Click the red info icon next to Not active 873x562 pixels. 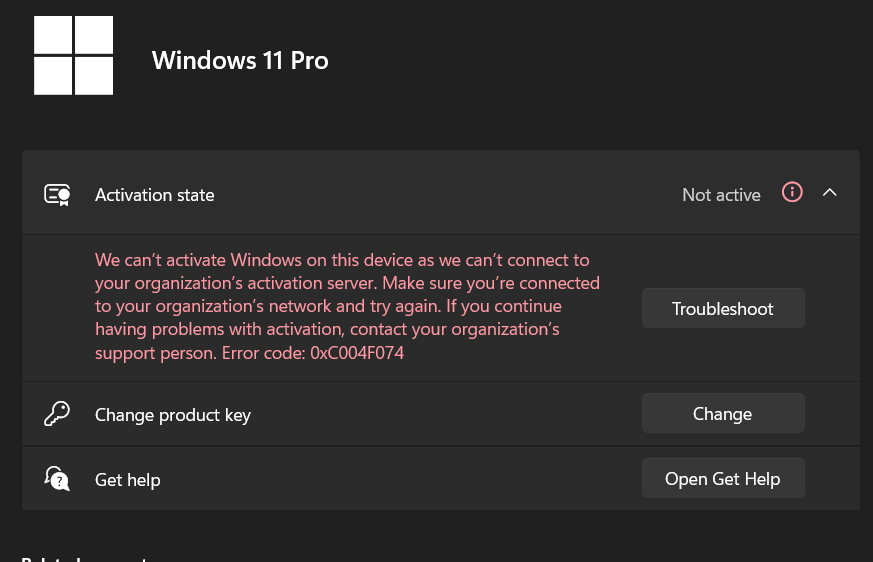click(792, 193)
